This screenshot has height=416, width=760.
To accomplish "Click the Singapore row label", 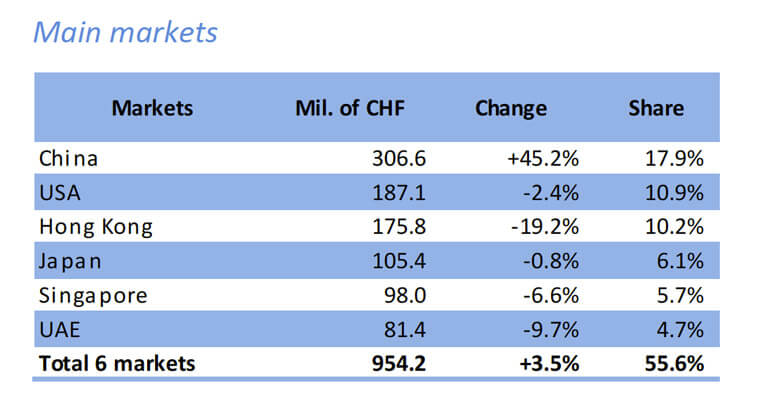I will tap(93, 295).
